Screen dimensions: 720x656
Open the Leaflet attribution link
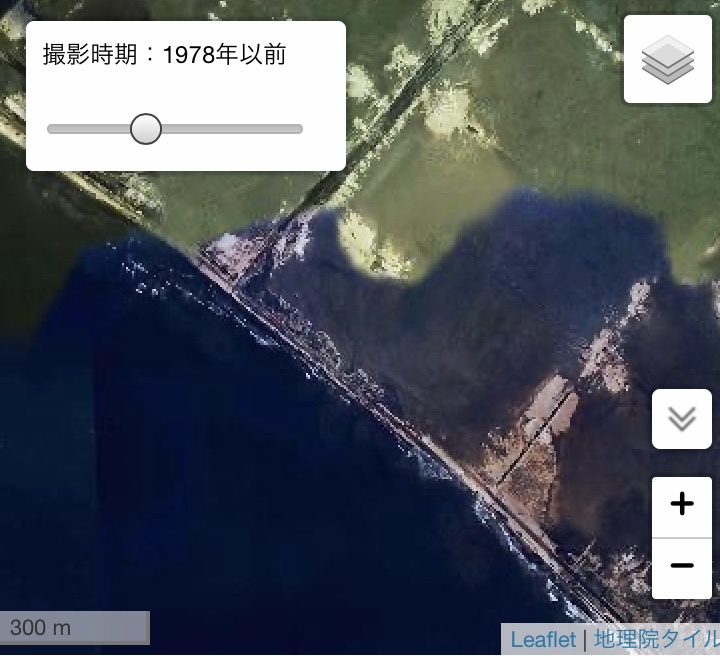pos(543,639)
